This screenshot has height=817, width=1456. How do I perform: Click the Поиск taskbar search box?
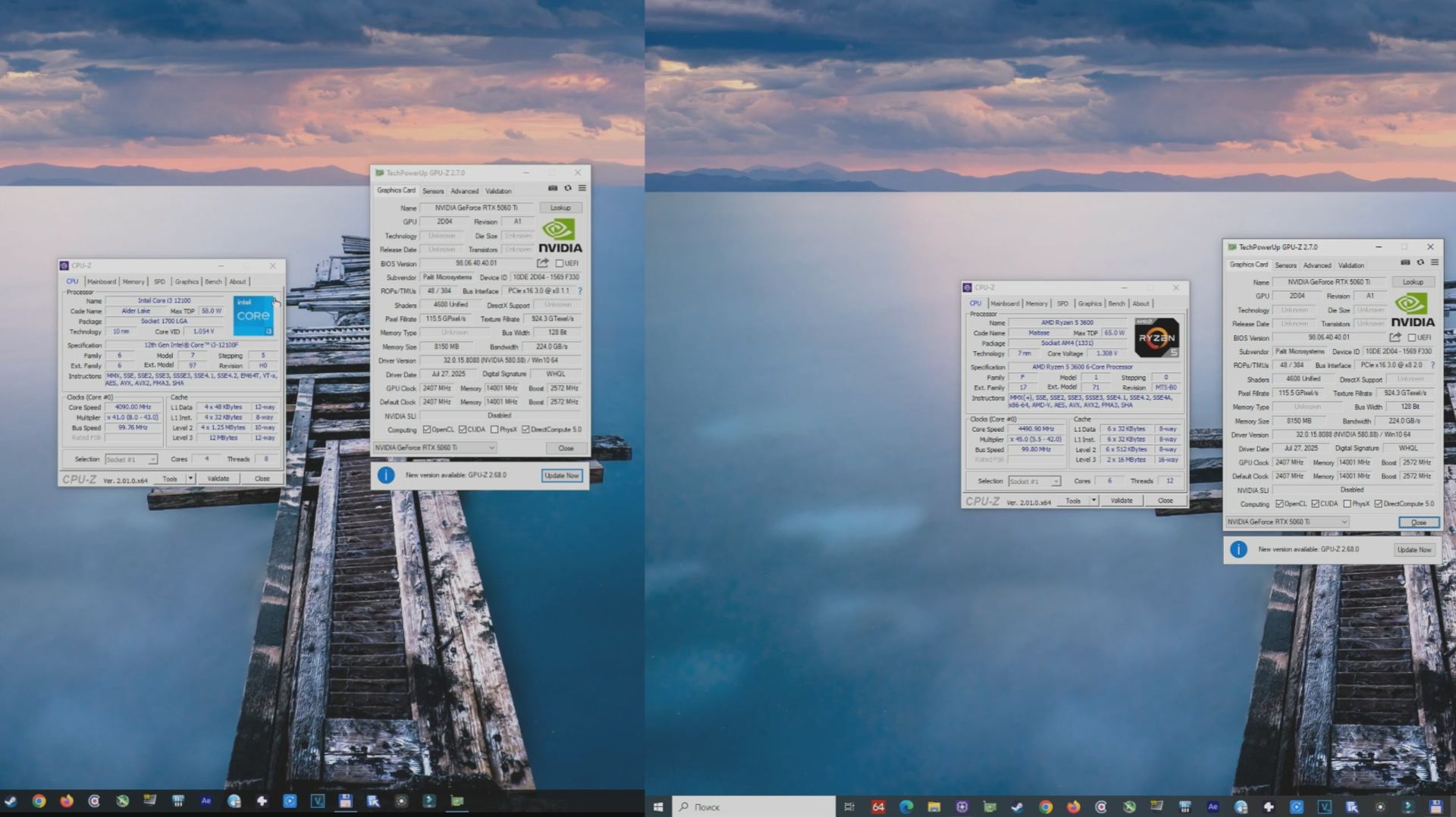coord(754,806)
